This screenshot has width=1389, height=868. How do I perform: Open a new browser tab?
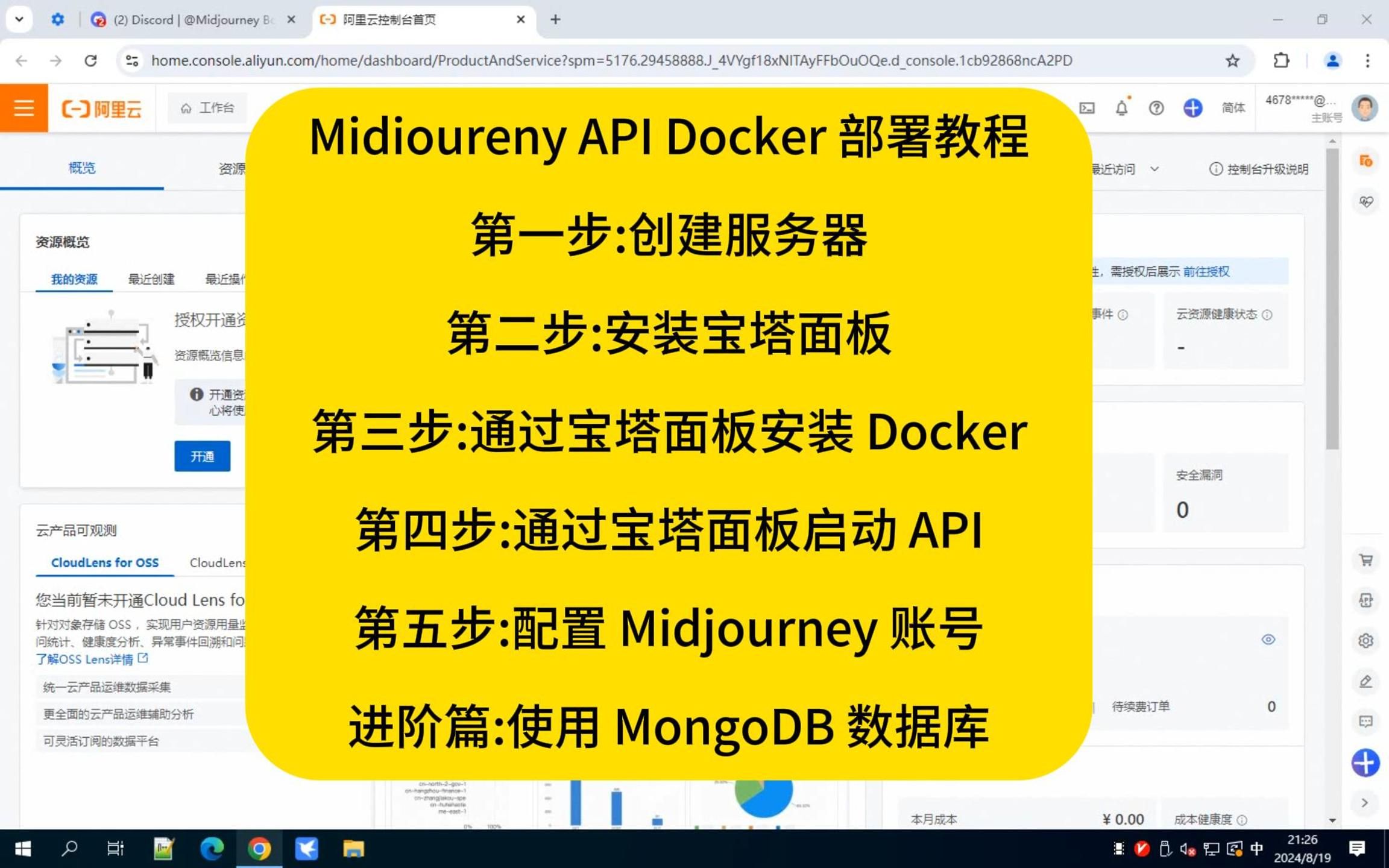tap(555, 20)
